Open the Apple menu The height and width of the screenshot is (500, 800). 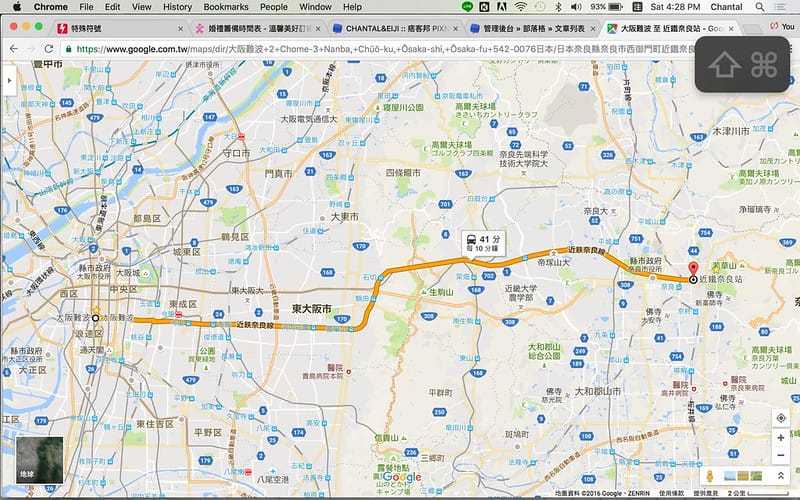[17, 7]
